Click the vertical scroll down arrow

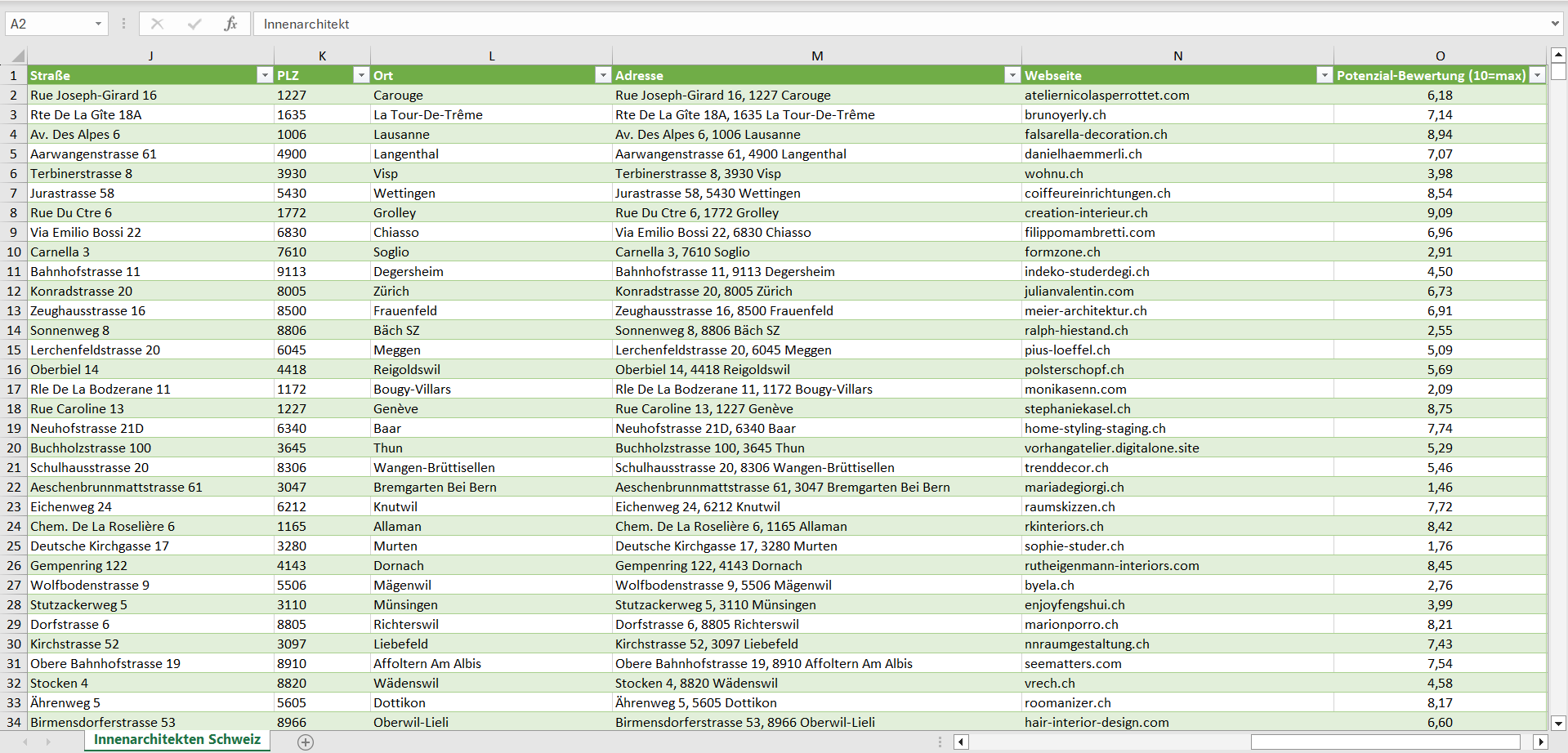[1558, 723]
